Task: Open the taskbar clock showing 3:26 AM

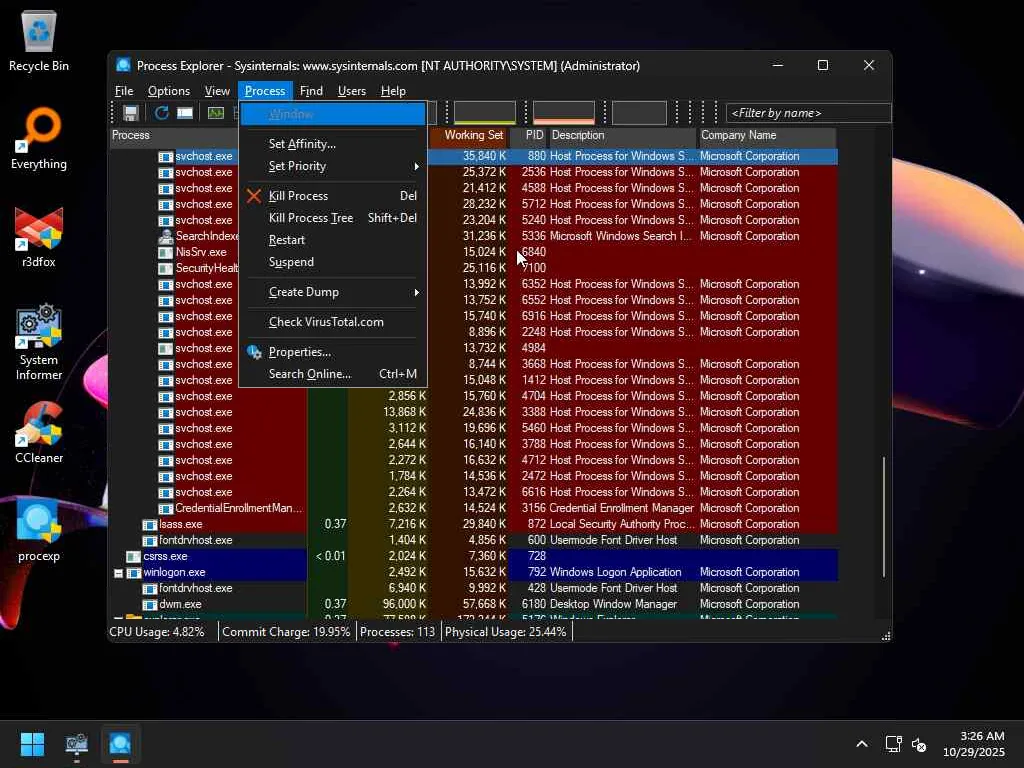Action: coord(974,744)
